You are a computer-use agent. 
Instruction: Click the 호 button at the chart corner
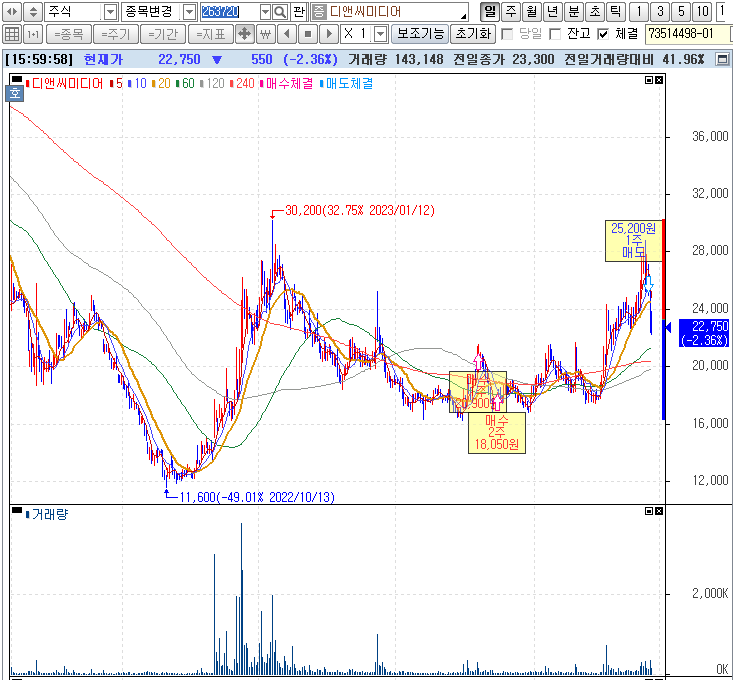15,93
